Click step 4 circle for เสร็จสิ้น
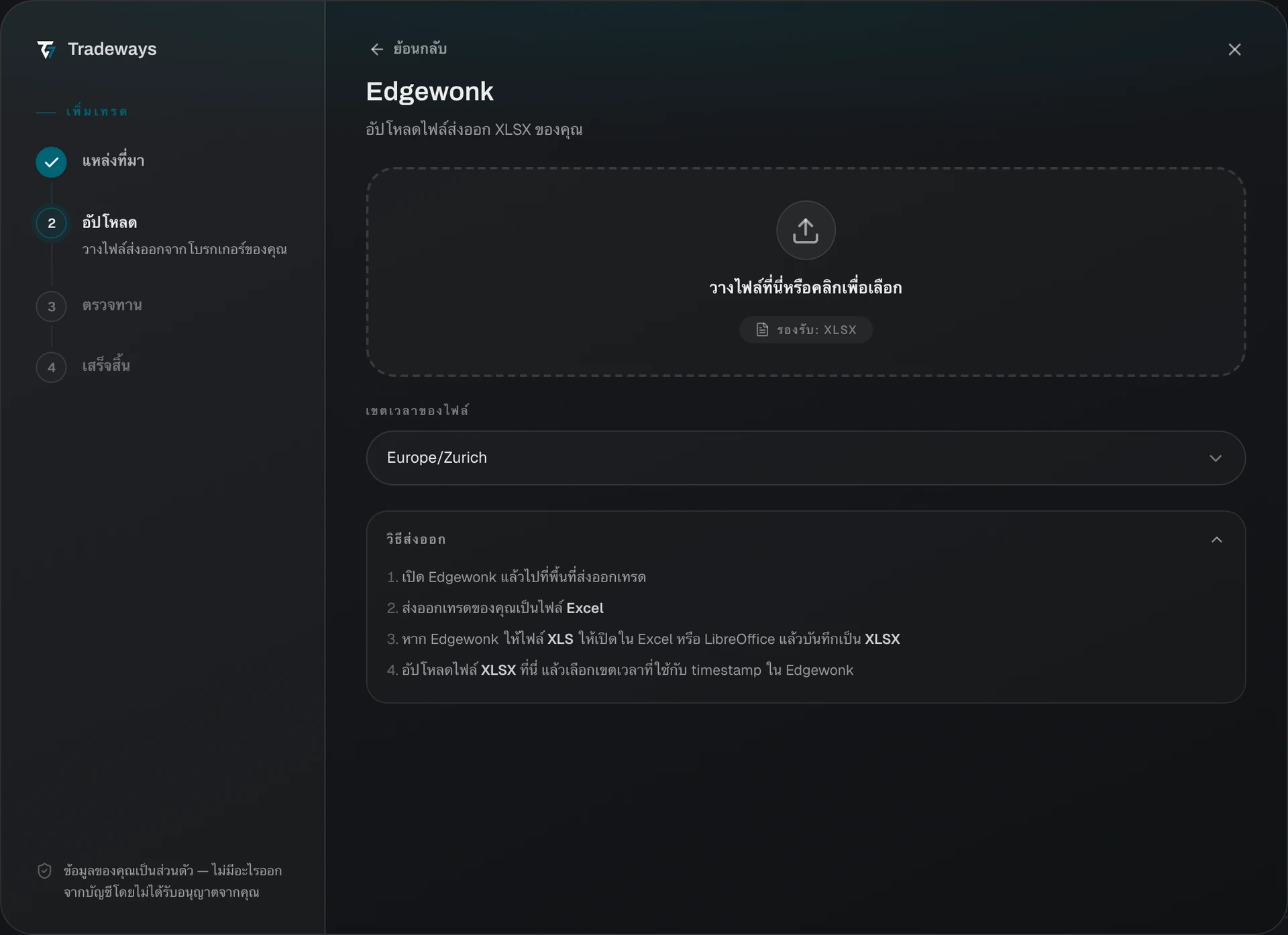 [52, 368]
